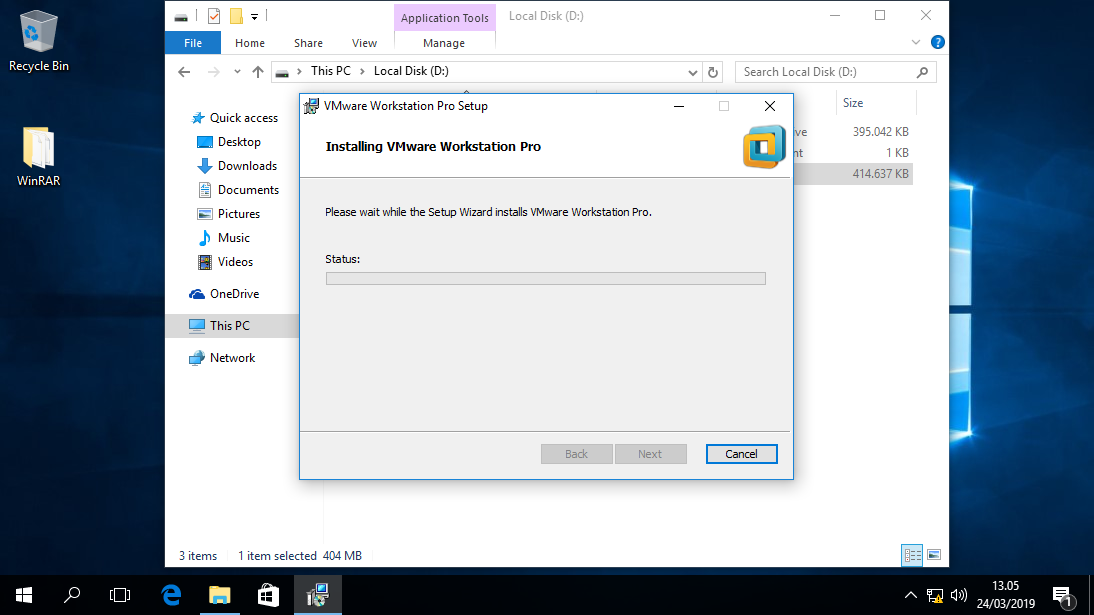Viewport: 1094px width, 615px height.
Task: Open File Explorer from the taskbar
Action: pos(220,595)
